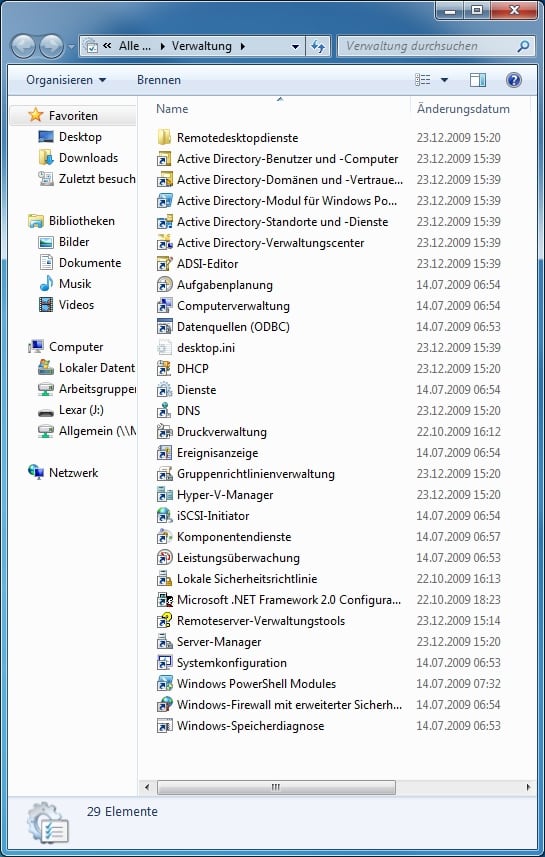545x857 pixels.
Task: Click the Brennen toolbar button
Action: point(159,80)
